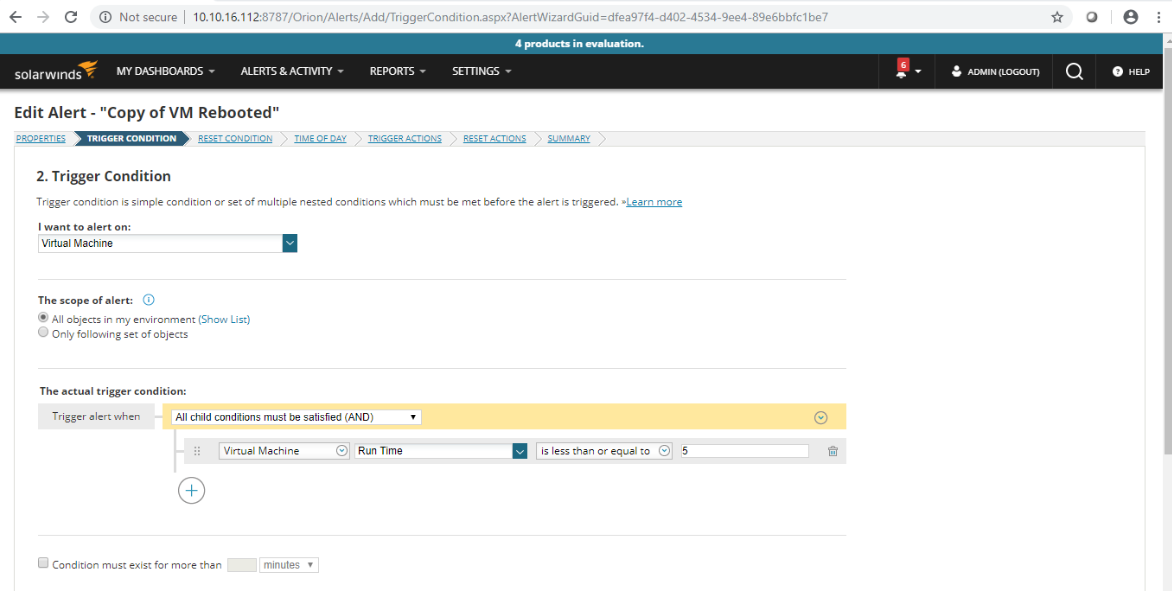Open the notifications bell with 6 alerts
The width and height of the screenshot is (1172, 591).
[x=901, y=70]
